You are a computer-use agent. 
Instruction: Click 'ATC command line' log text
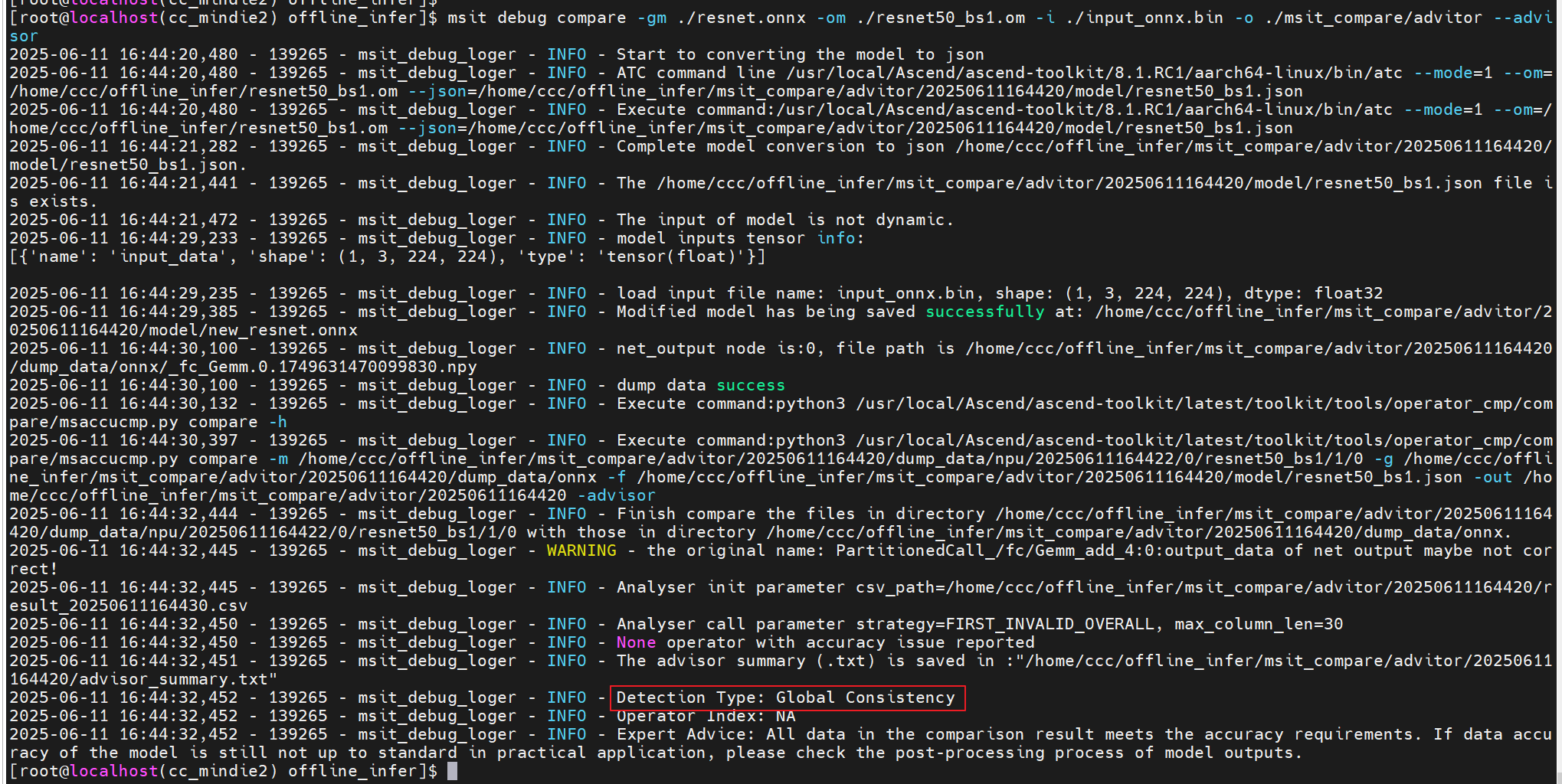pos(696,73)
